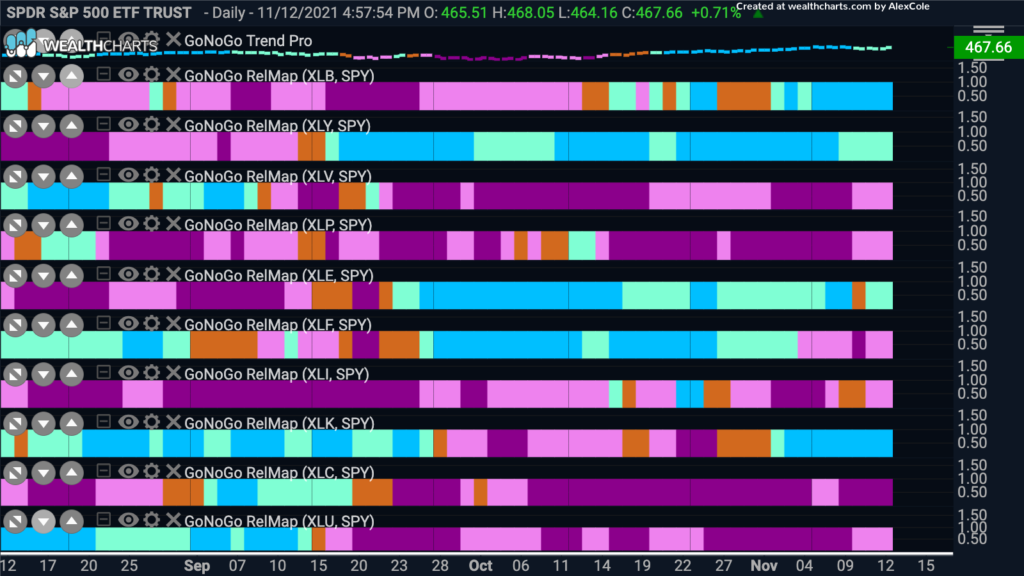1024x576 pixels.
Task: Open settings gear for RelMap (XLC, SPY)
Action: 151,471
